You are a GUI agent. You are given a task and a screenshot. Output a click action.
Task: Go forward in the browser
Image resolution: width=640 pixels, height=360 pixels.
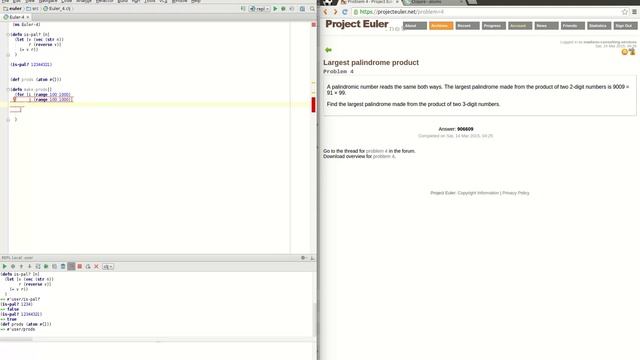click(x=335, y=12)
